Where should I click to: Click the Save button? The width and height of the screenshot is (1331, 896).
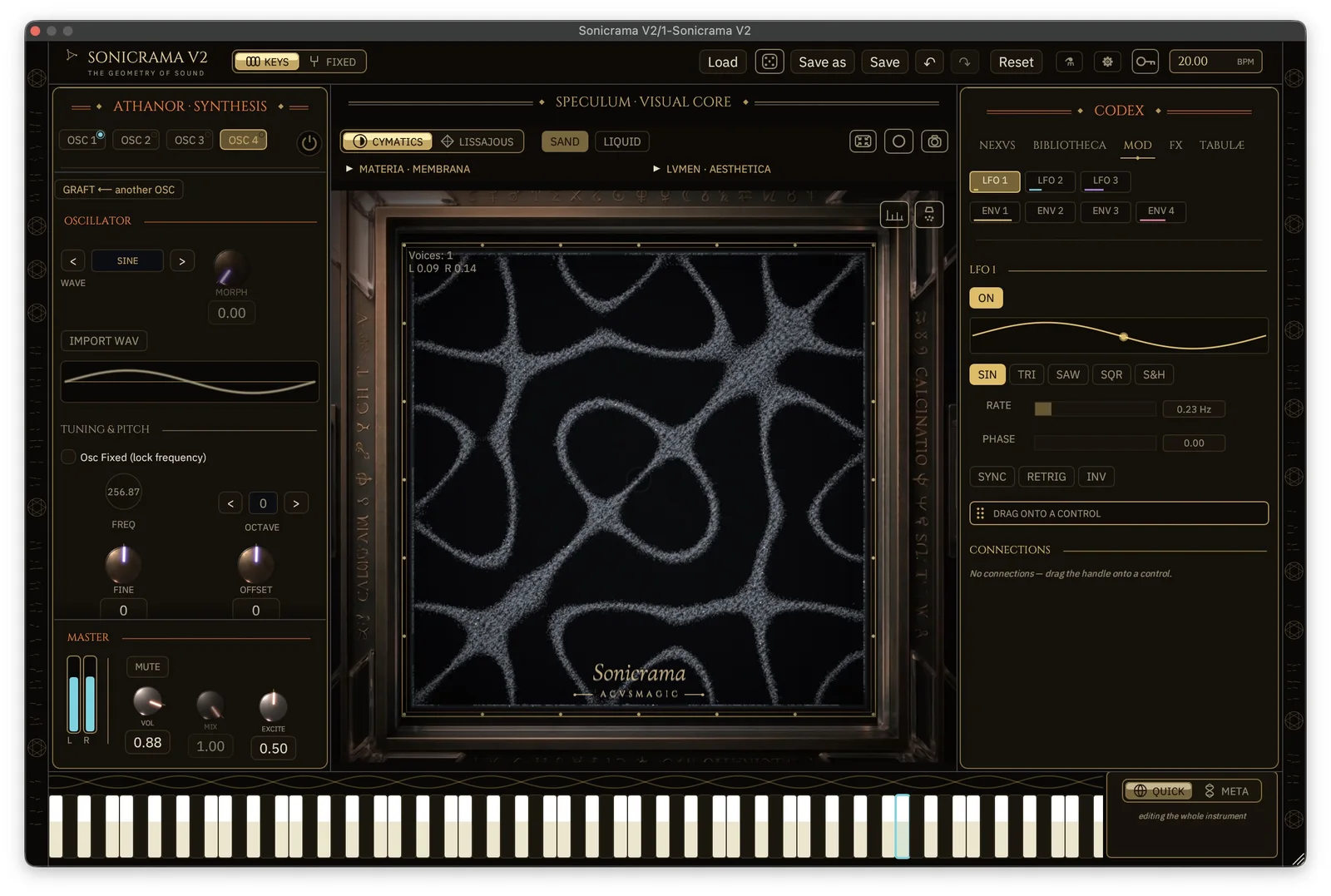(x=884, y=62)
